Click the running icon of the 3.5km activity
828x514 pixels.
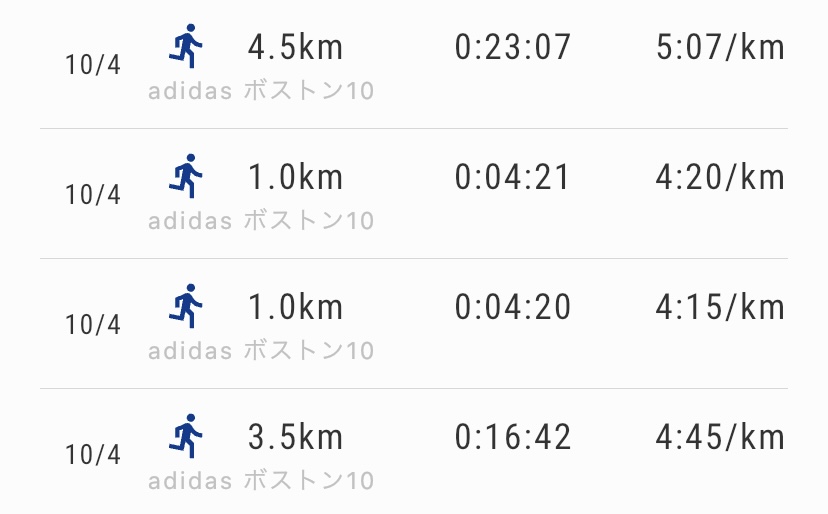(185, 436)
